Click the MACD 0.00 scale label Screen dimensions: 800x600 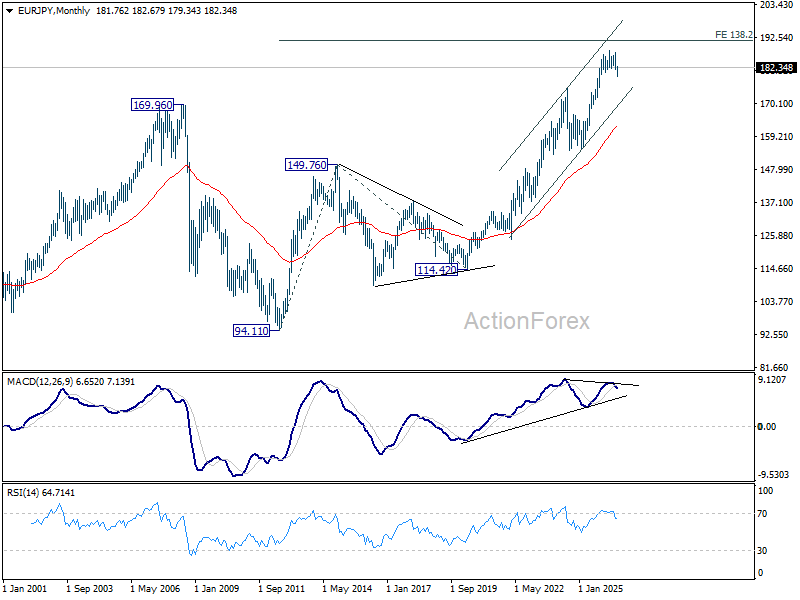pos(767,427)
